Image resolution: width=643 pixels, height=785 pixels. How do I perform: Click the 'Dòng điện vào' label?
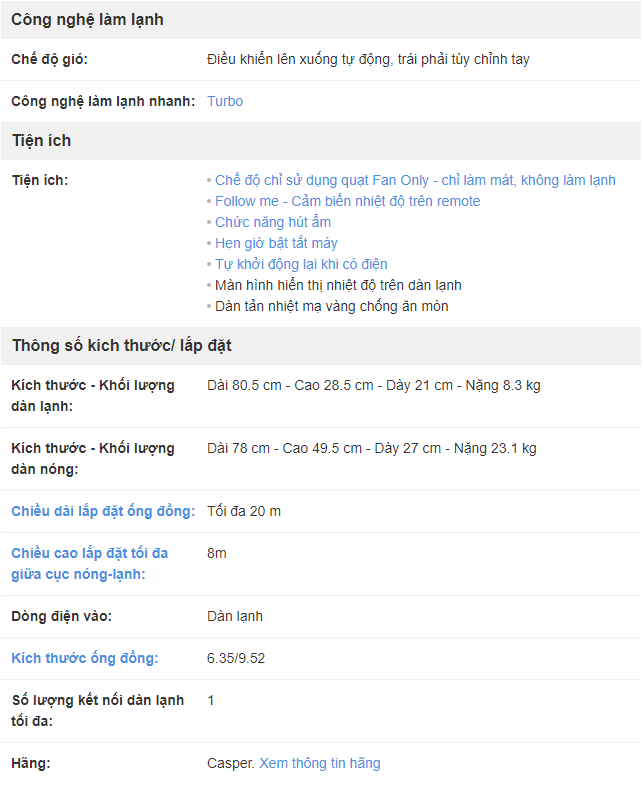(x=62, y=616)
